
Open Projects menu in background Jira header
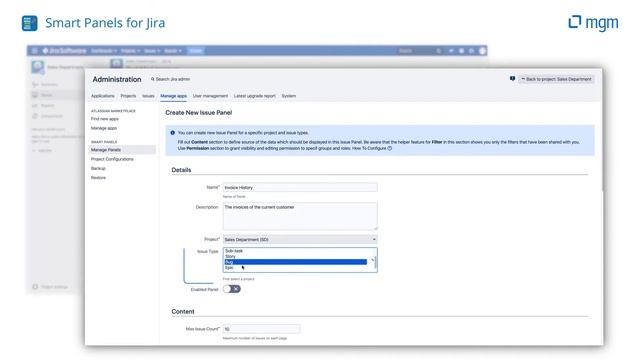coord(130,51)
